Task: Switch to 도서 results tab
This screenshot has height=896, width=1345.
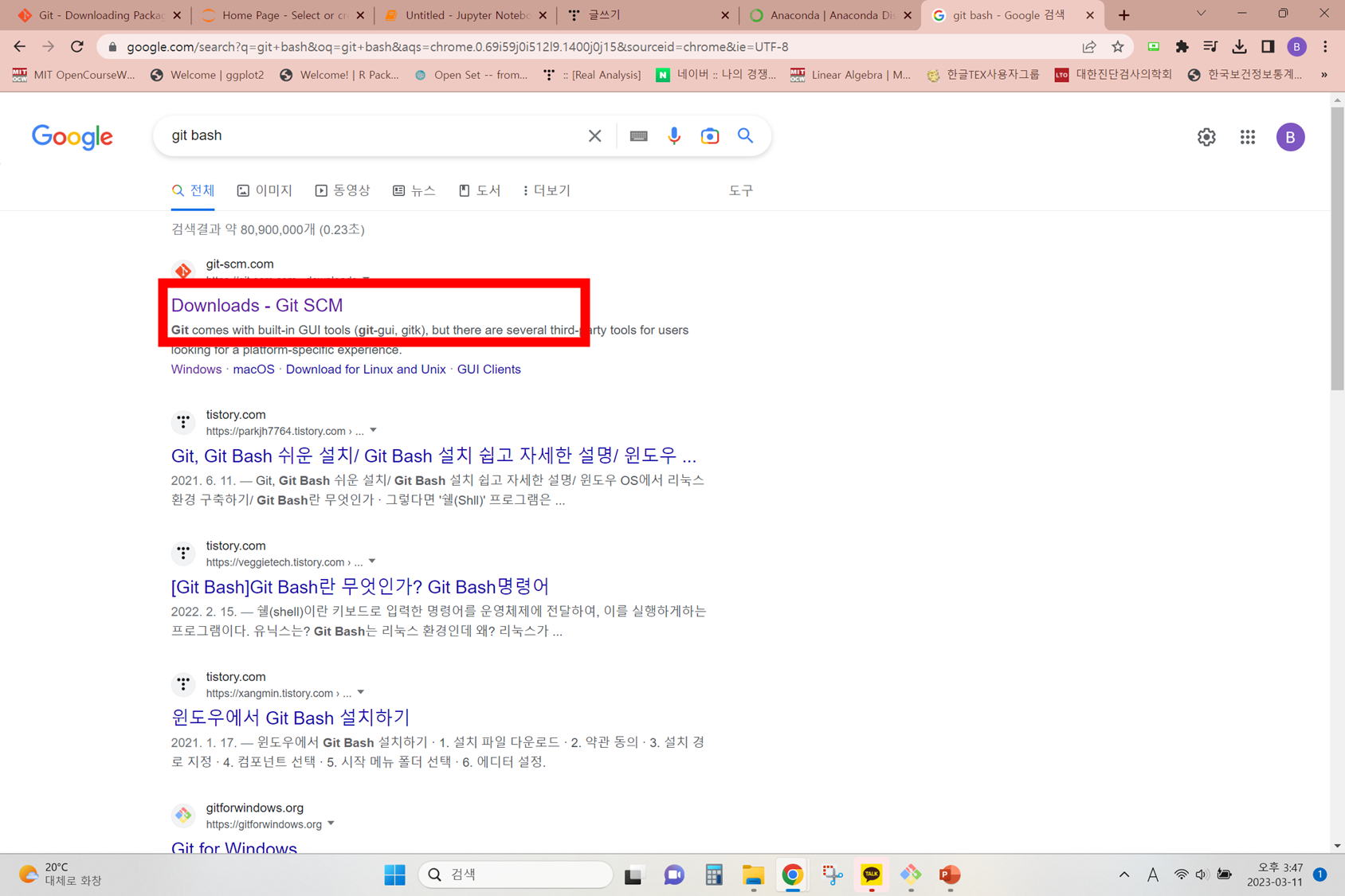Action: 480,190
